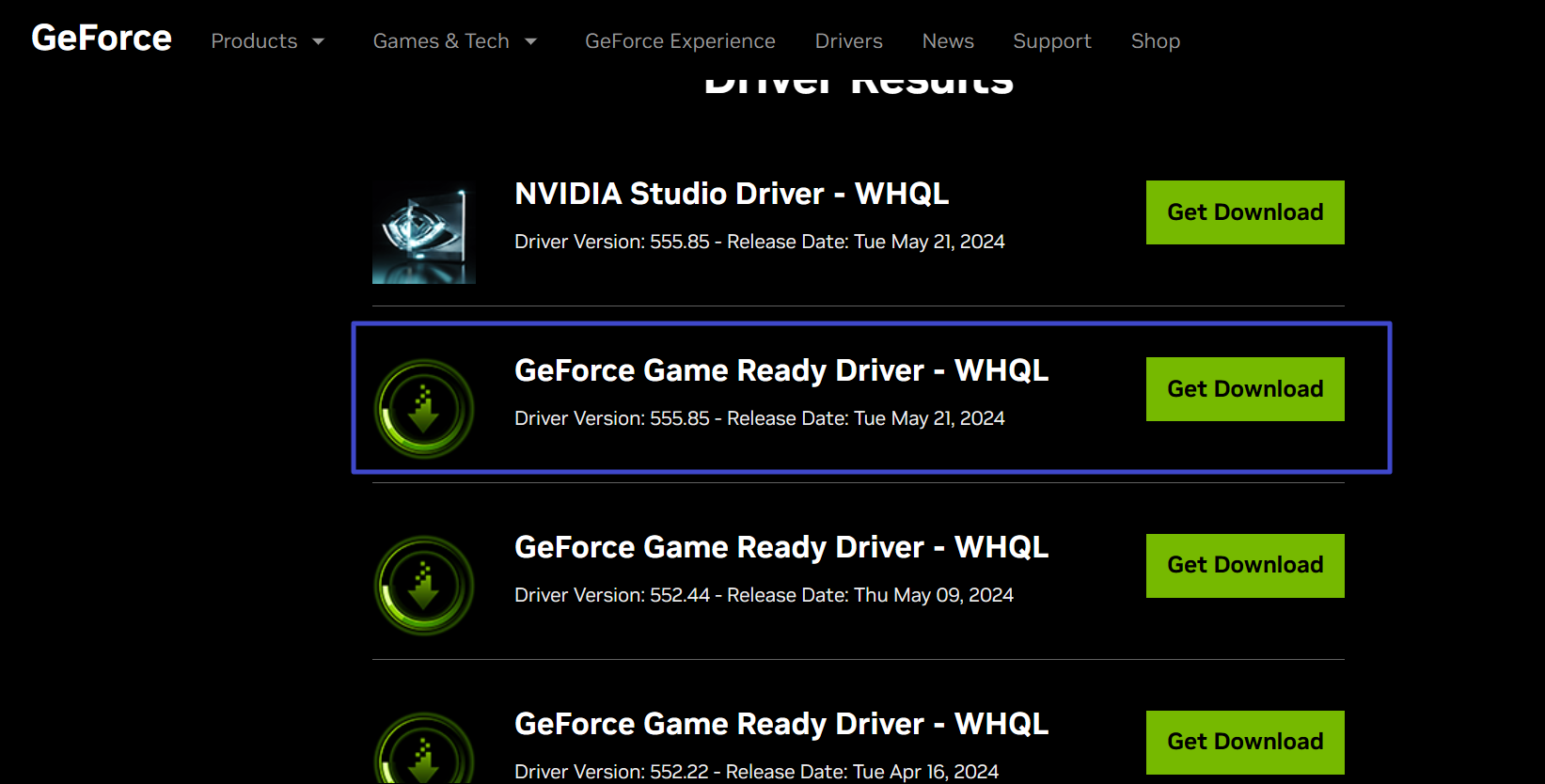Click download icon for driver version 552.44
1545x784 pixels.
click(424, 586)
